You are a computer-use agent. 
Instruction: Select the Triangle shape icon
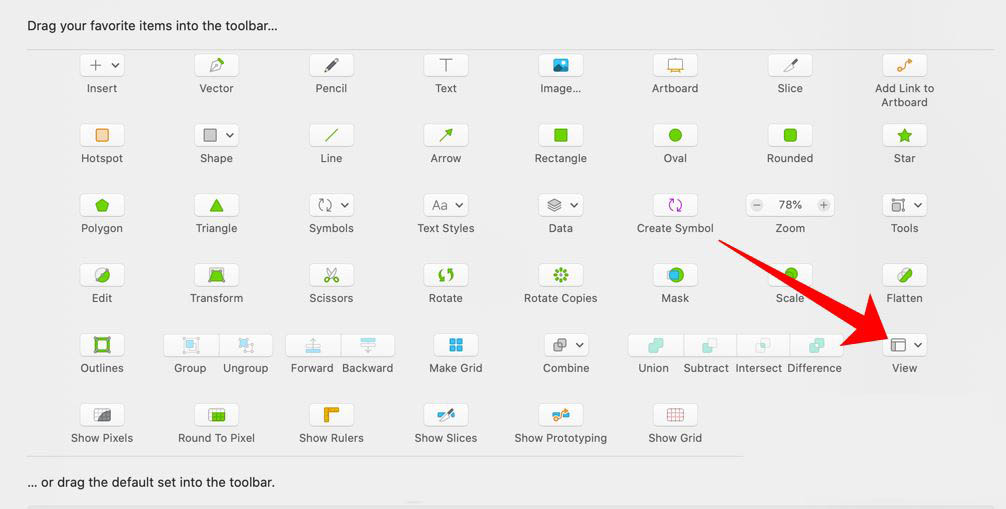216,205
